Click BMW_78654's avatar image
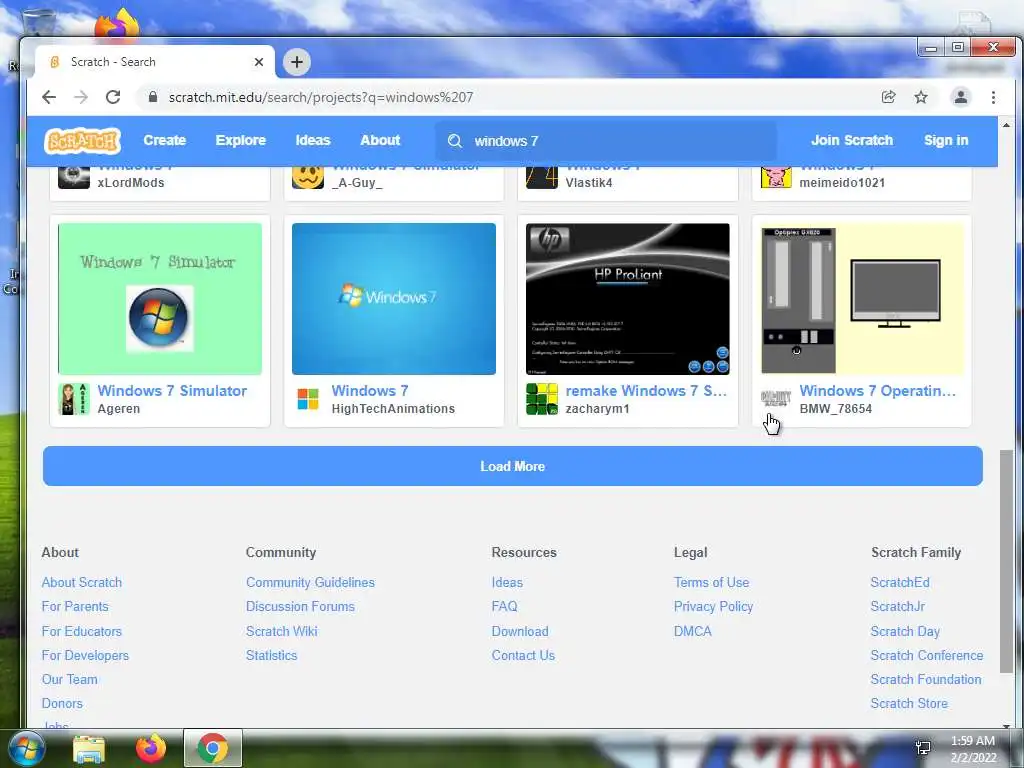 776,399
